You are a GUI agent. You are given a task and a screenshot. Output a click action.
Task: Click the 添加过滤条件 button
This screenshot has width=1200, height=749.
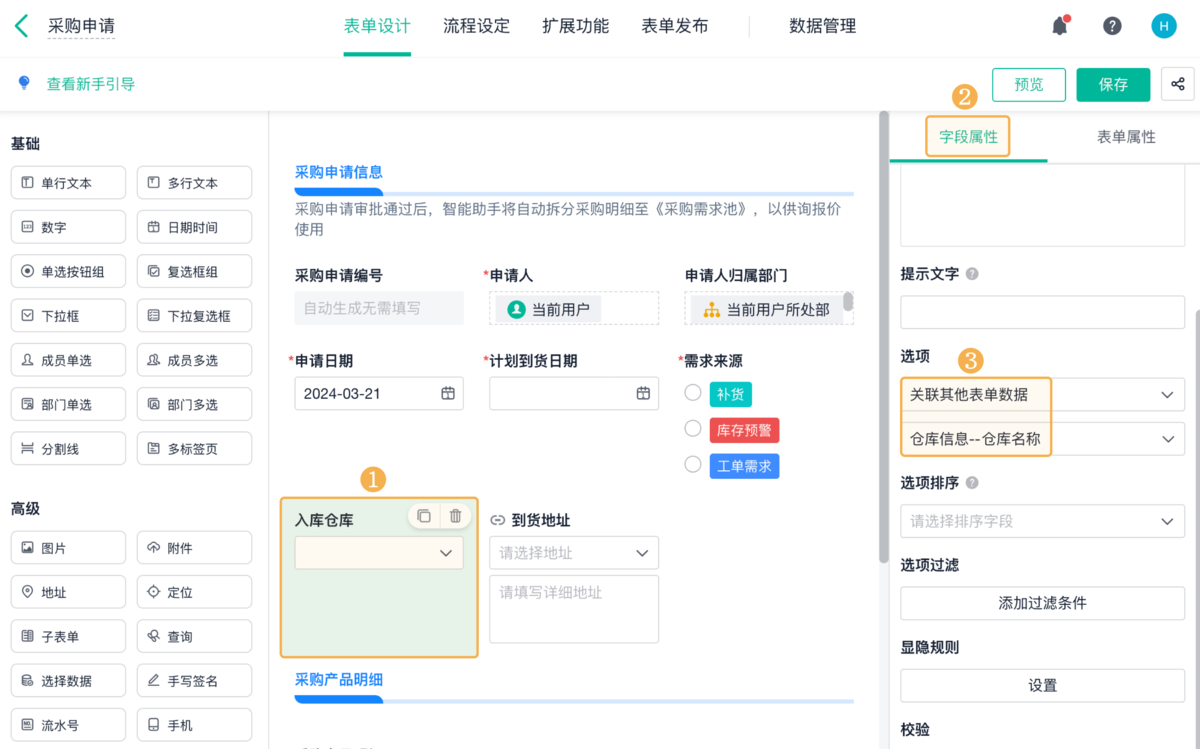pyautogui.click(x=1042, y=603)
